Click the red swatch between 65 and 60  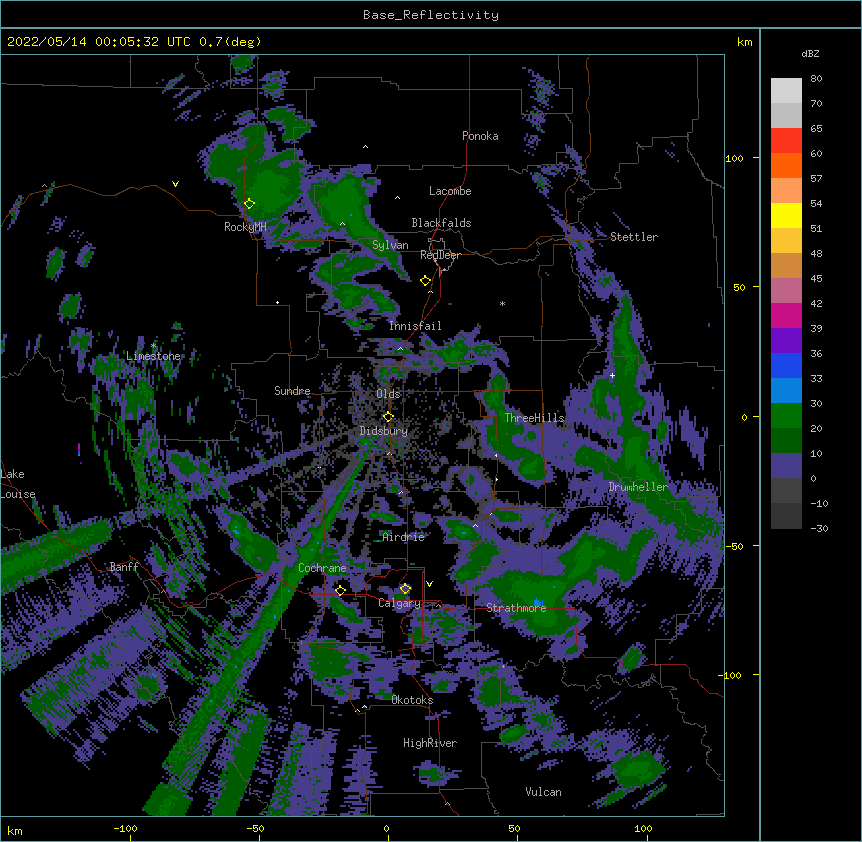click(786, 141)
